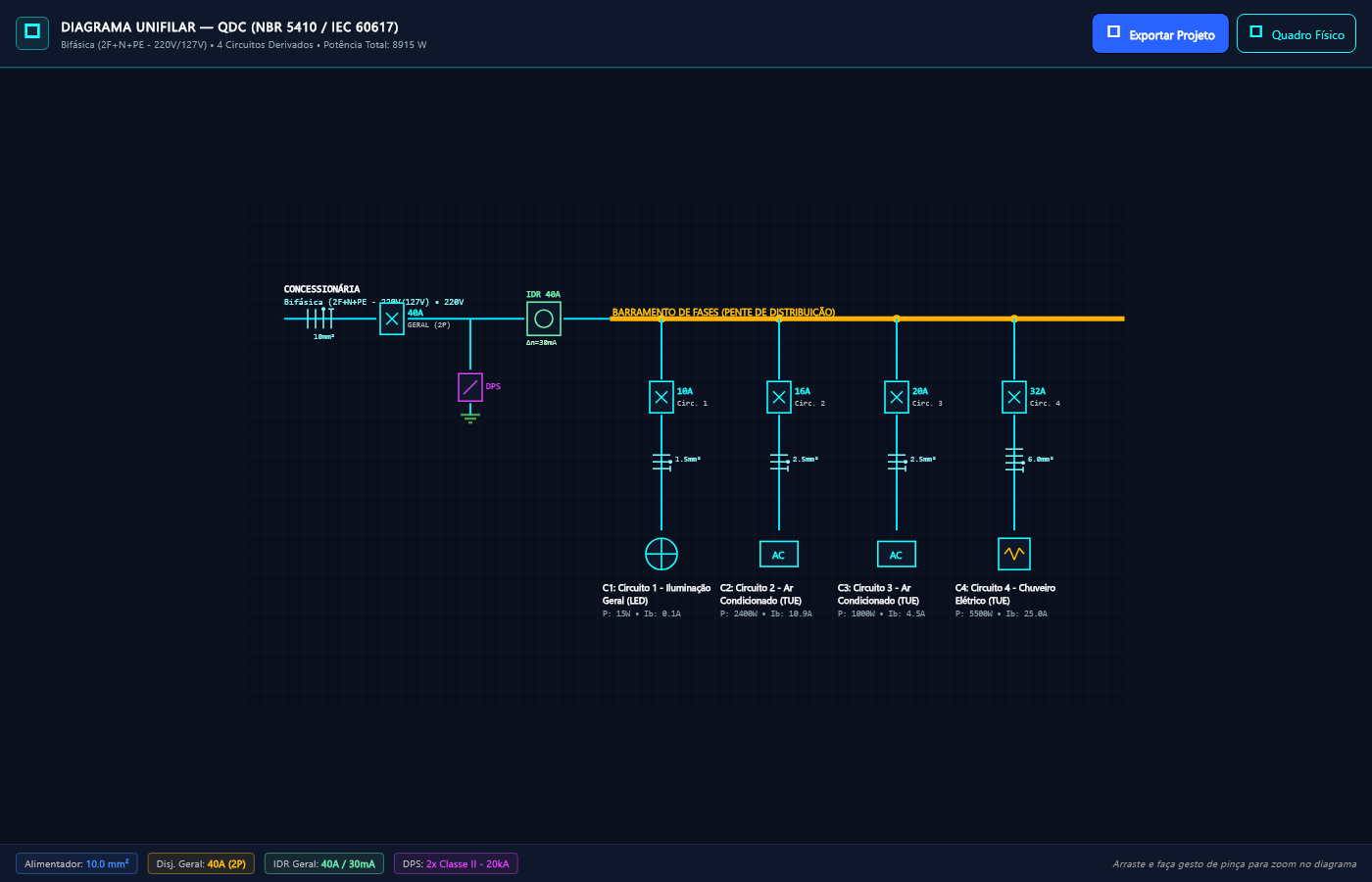Open the Quadro Físico view
1372x882 pixels.
tap(1297, 33)
